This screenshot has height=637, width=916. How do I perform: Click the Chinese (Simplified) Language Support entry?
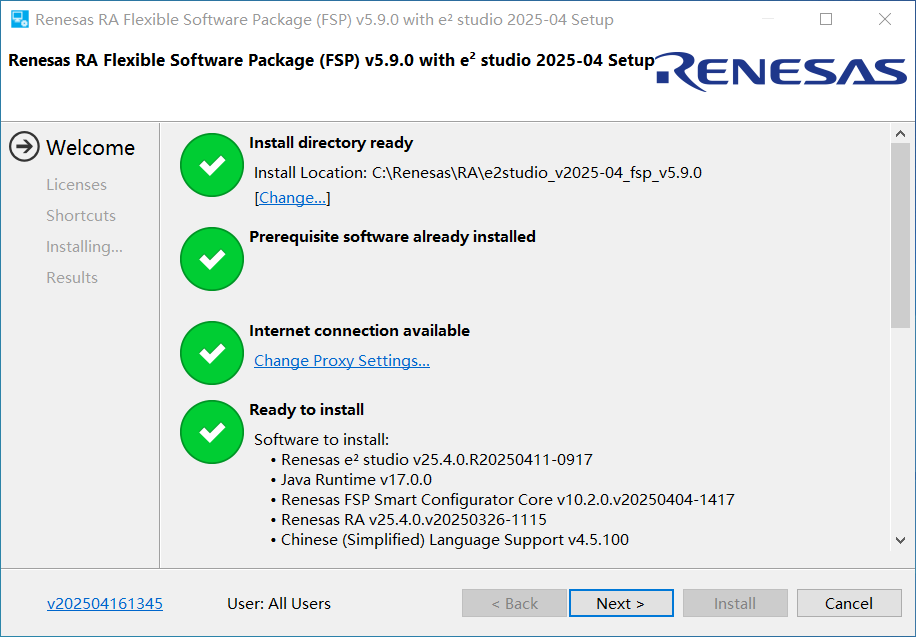point(455,539)
